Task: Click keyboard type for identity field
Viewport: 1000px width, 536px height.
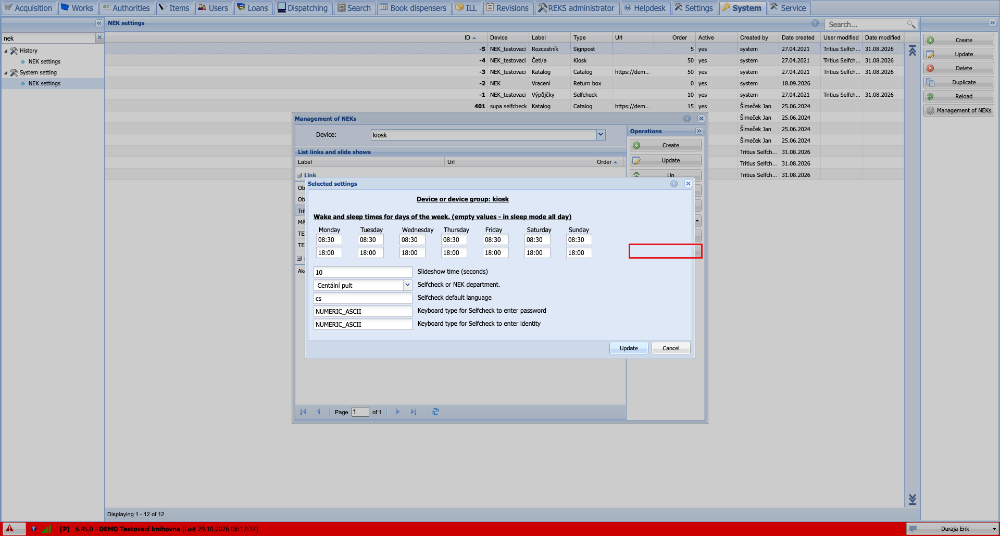Action: [x=363, y=324]
